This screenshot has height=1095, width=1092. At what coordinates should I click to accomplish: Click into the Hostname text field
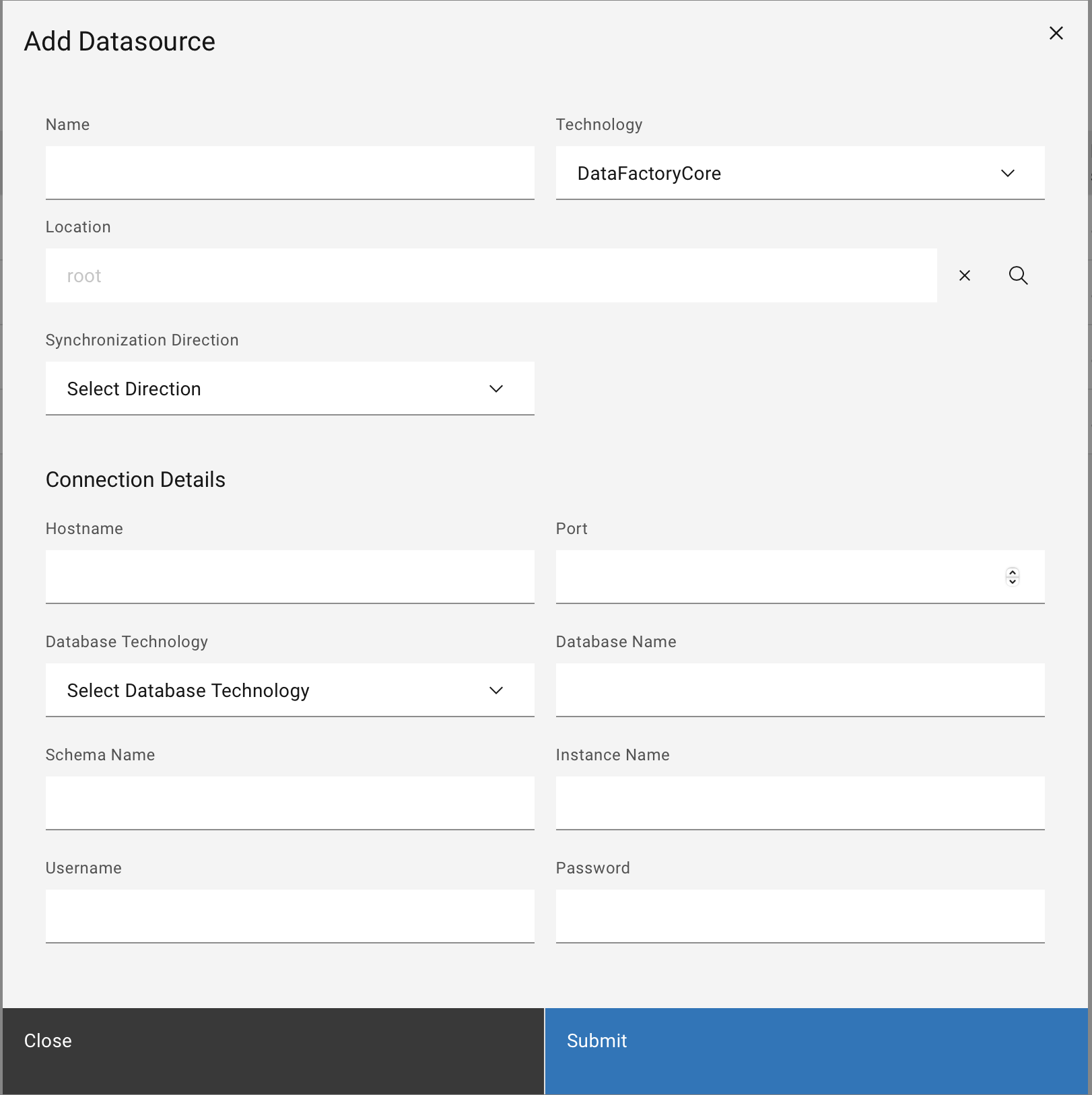289,576
